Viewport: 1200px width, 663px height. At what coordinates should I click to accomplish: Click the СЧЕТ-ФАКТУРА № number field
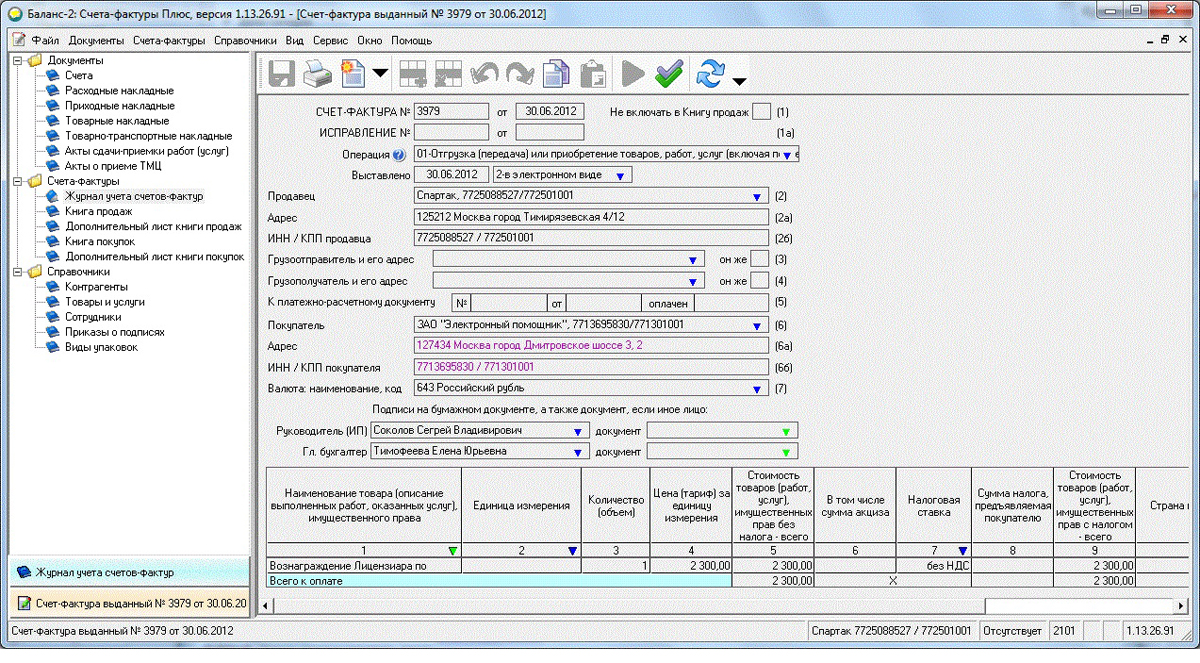451,112
